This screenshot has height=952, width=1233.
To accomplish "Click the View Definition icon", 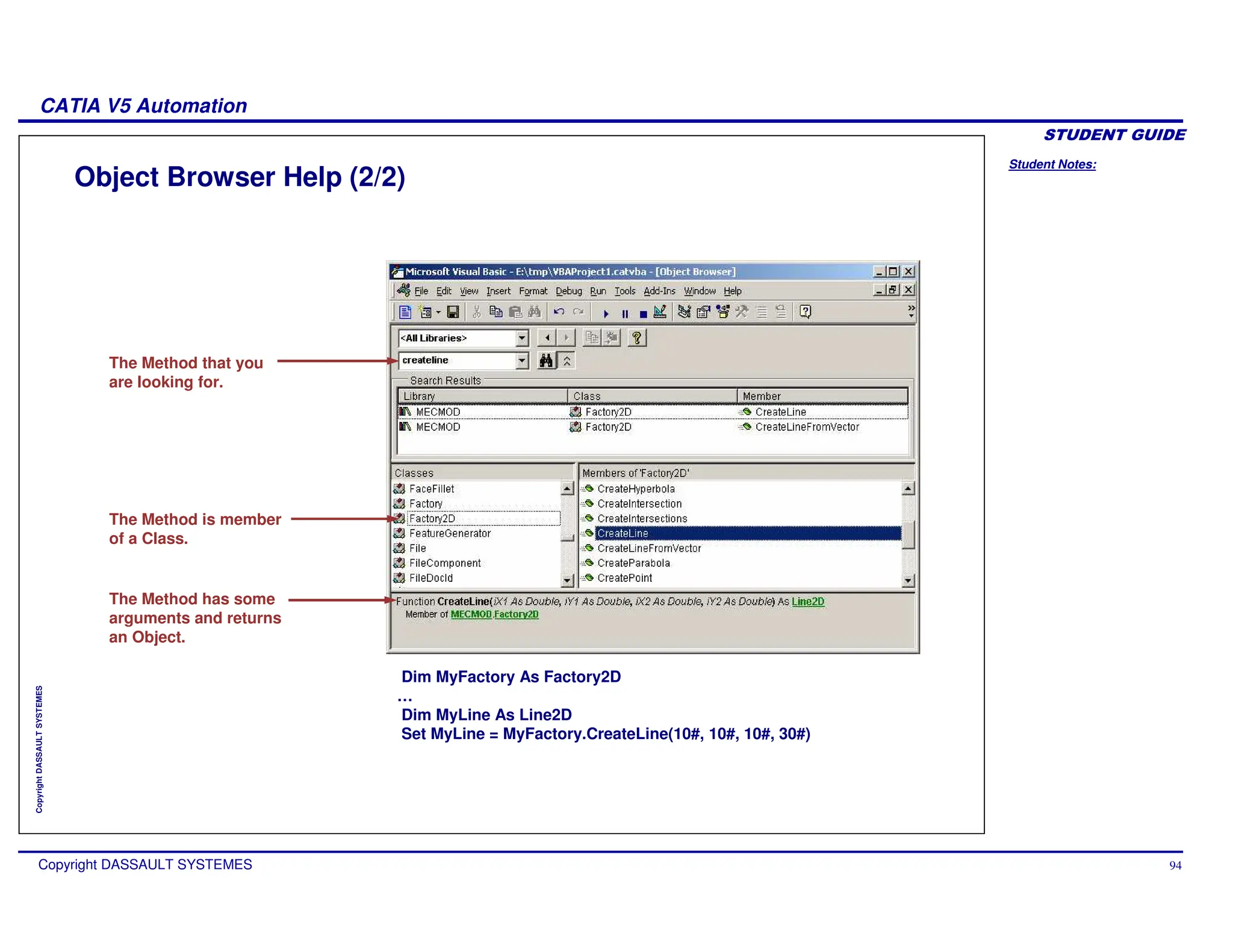I will coord(612,338).
